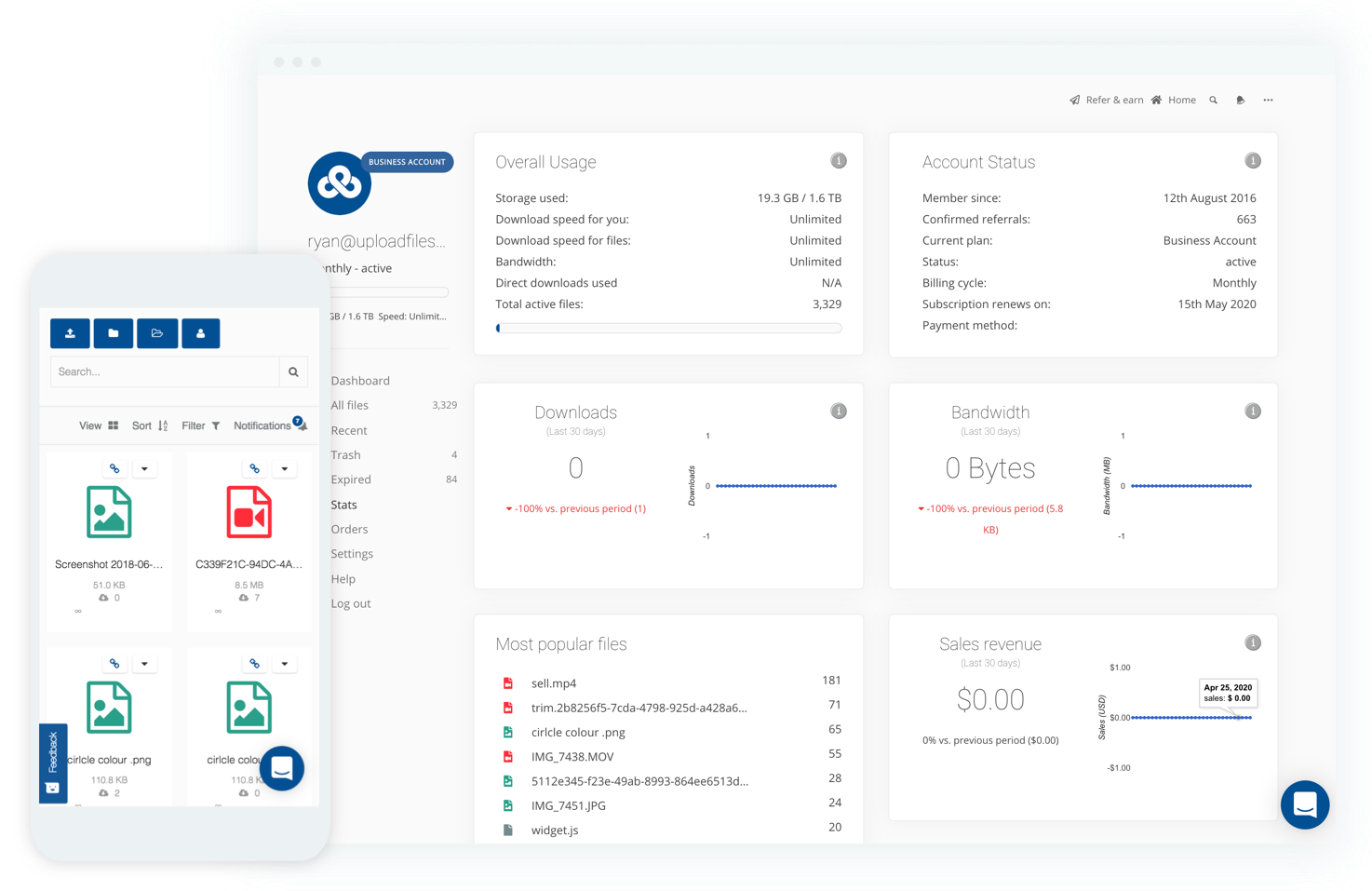The width and height of the screenshot is (1372, 891).
Task: Copy link for Screenshot 2018-06 file
Action: click(114, 469)
